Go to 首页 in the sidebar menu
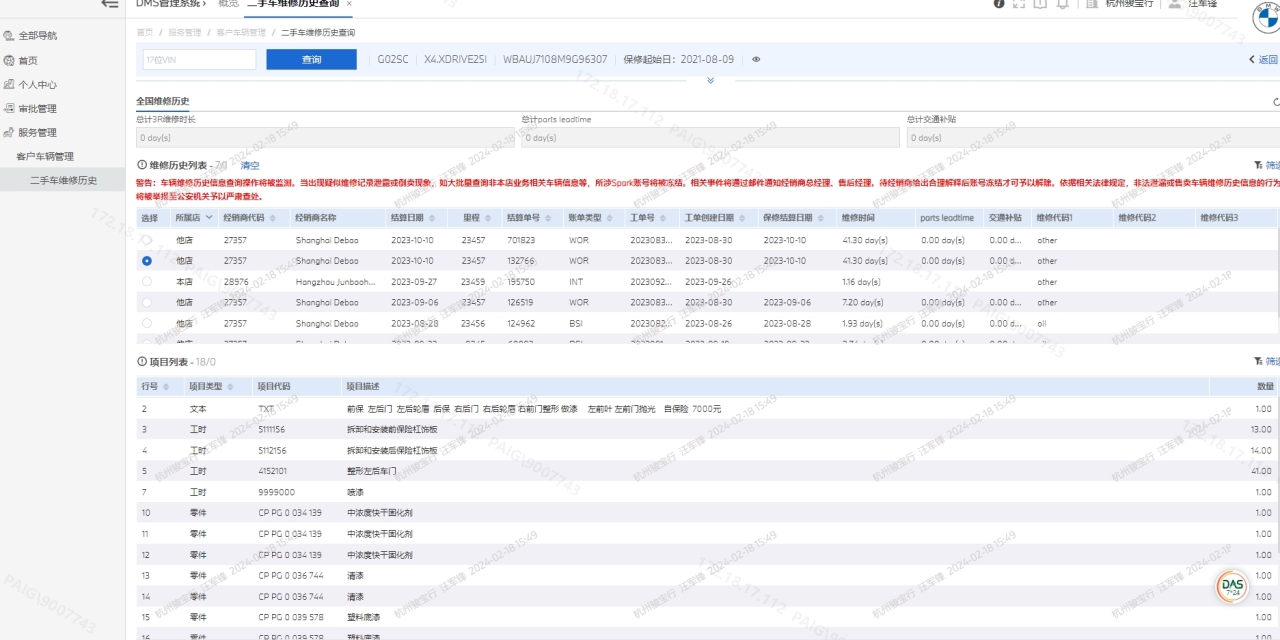 click(x=28, y=60)
